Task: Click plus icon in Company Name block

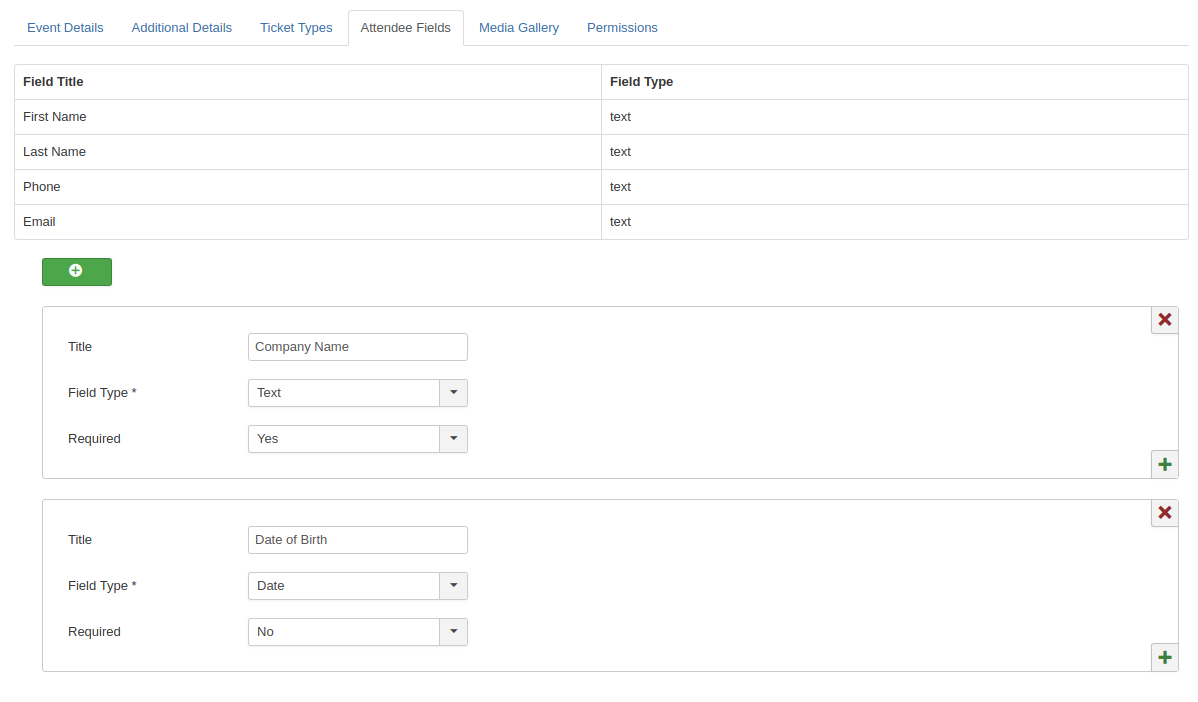Action: (x=1164, y=464)
